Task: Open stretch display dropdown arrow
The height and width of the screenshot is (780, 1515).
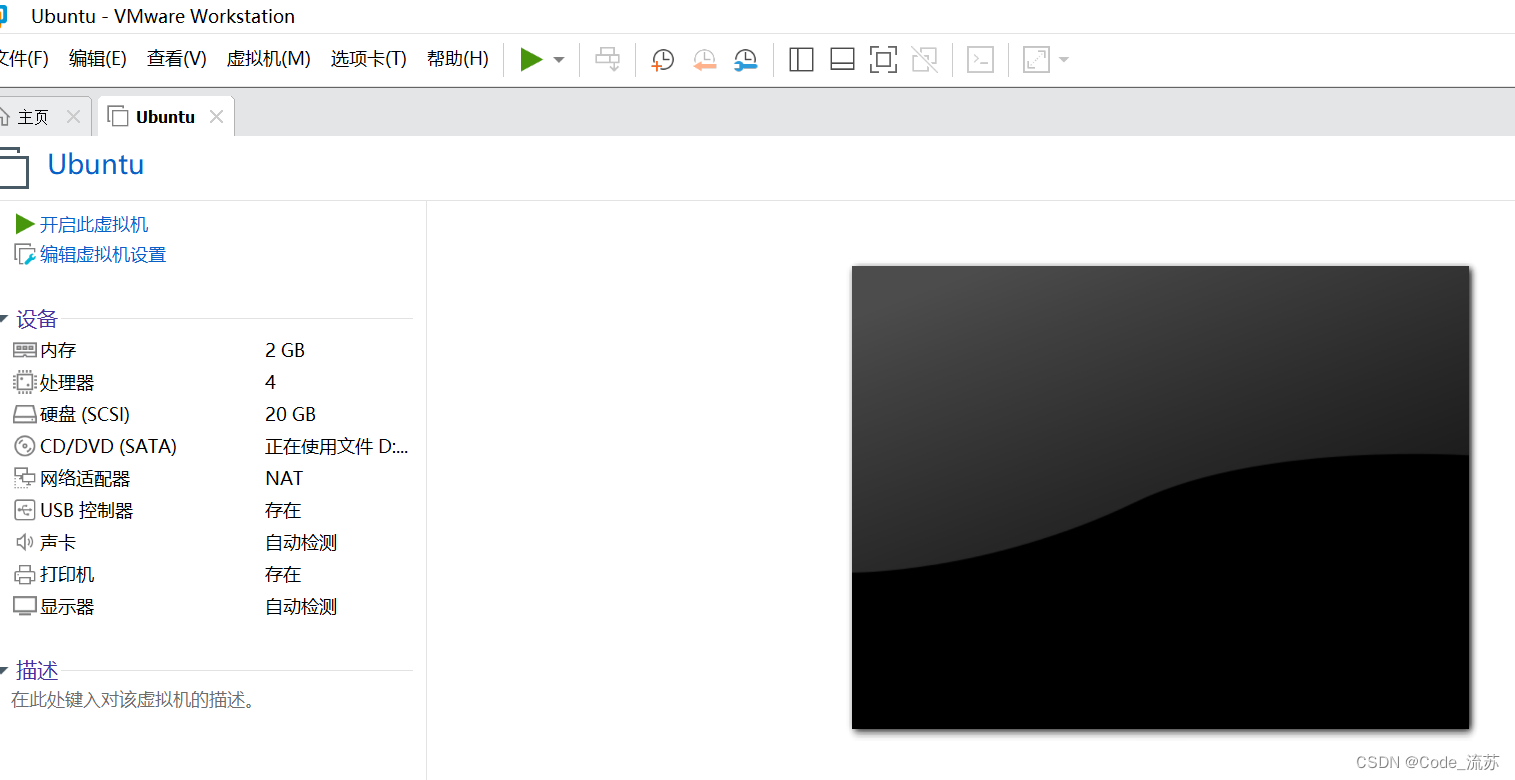Action: pyautogui.click(x=1064, y=60)
